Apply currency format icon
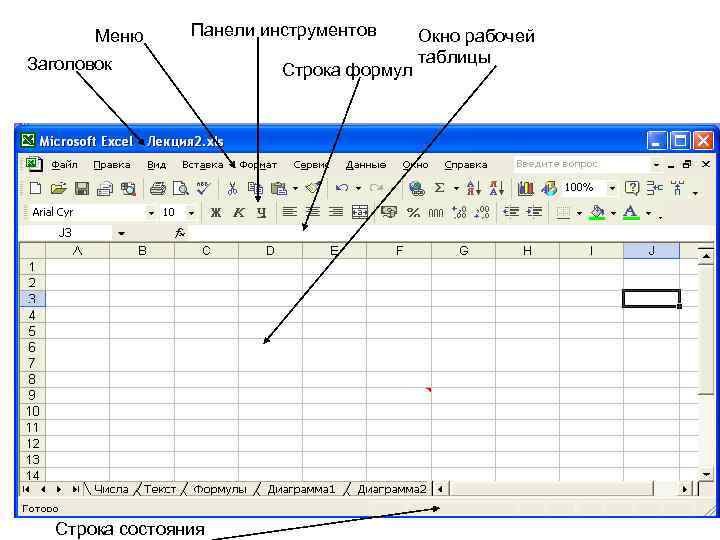This screenshot has height=540, width=720. coord(389,212)
